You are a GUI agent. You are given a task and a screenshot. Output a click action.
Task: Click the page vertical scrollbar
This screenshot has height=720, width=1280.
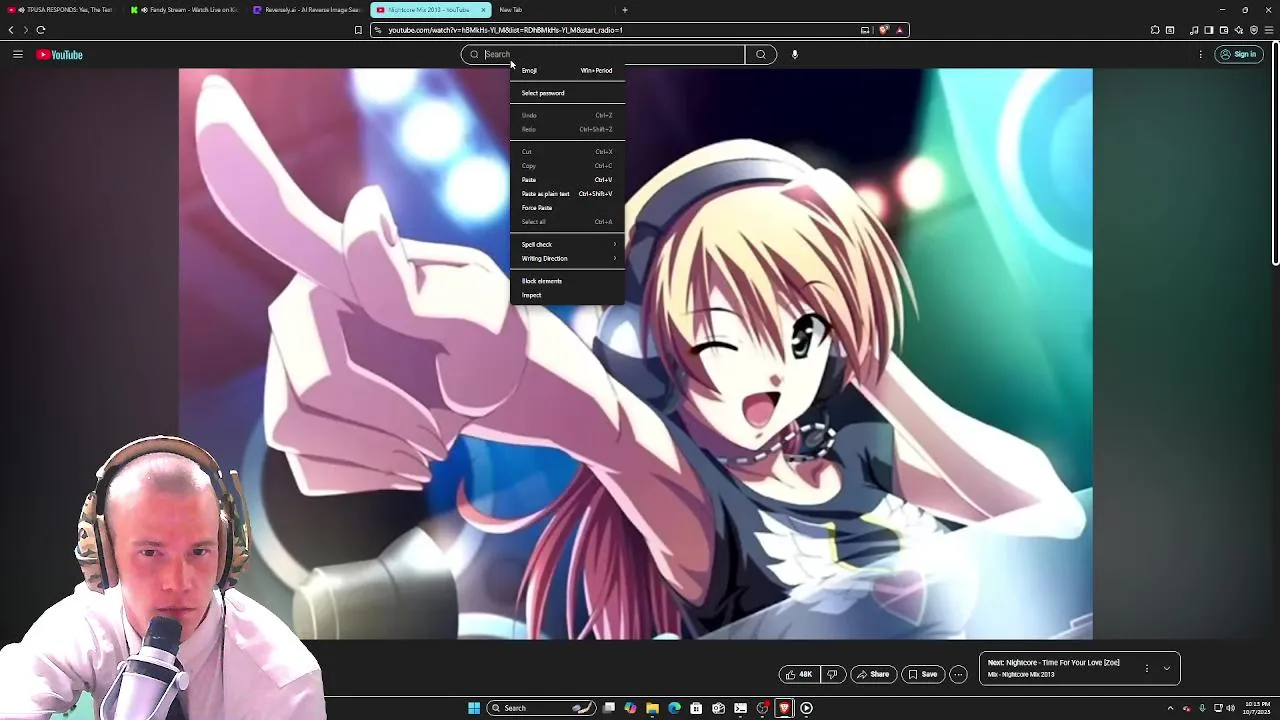(x=1275, y=155)
